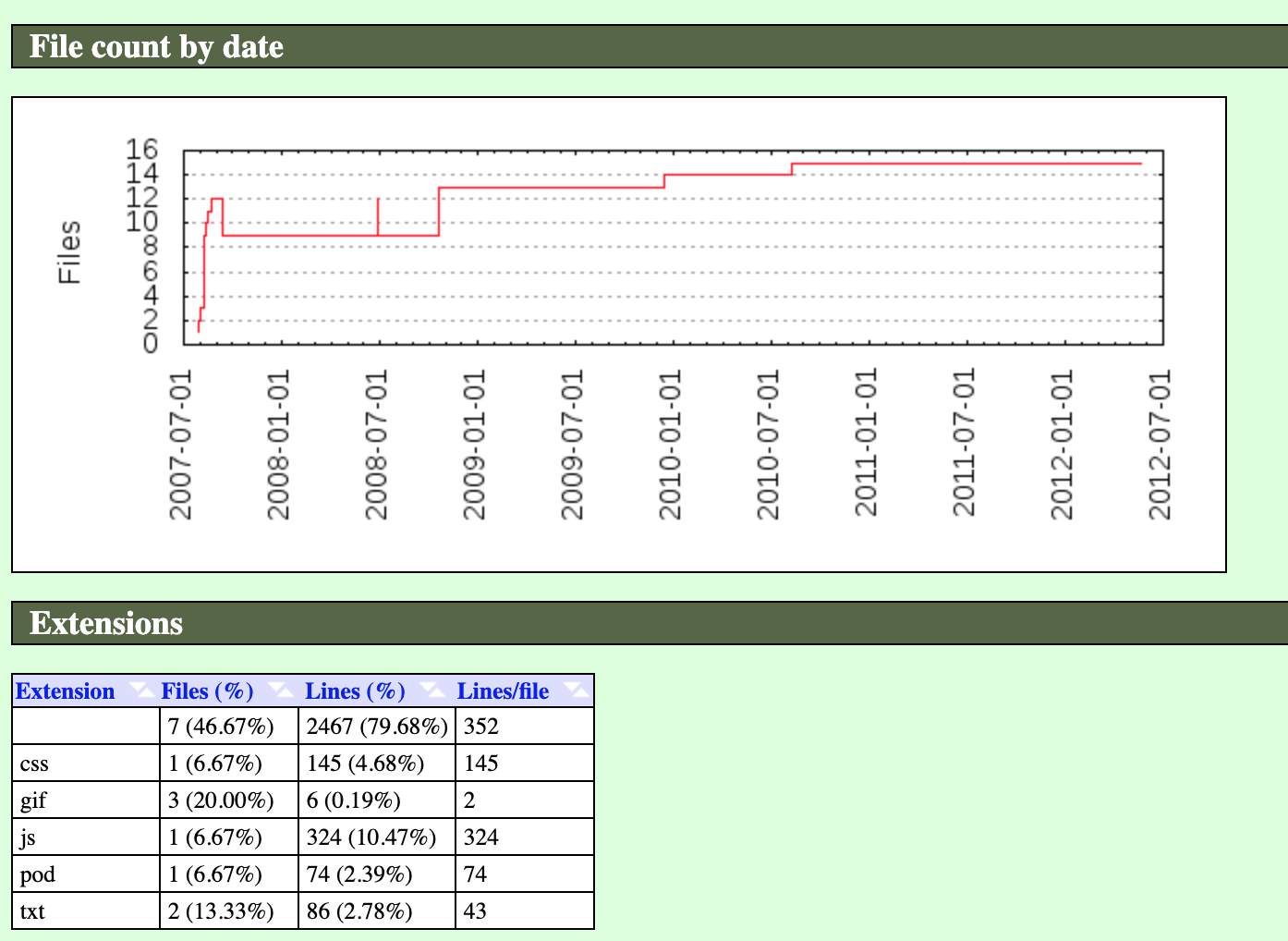Click the pod extension cell

tap(38, 874)
